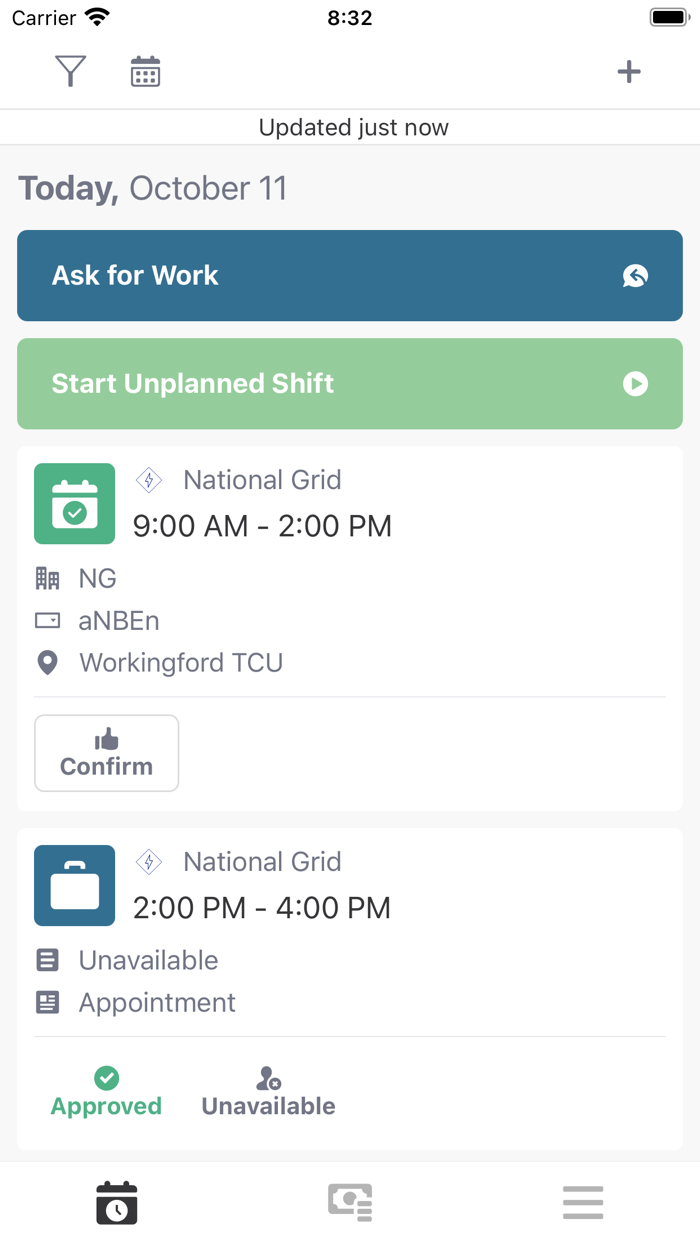This screenshot has width=700, height=1244.
Task: Tap the lightning bolt next to National Grid
Action: [x=148, y=480]
